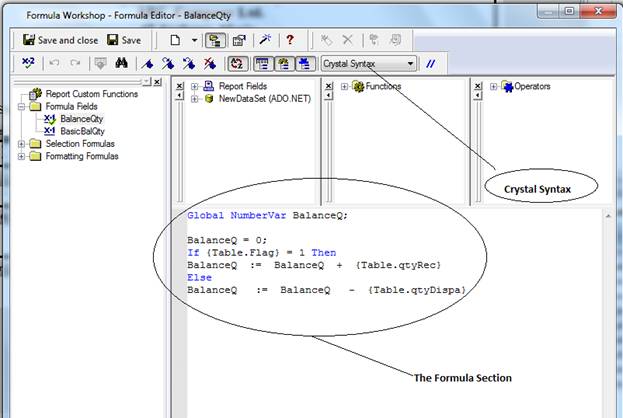Select the Formatting Formulas folder
Screen dimensions: 623x418
tap(82, 156)
